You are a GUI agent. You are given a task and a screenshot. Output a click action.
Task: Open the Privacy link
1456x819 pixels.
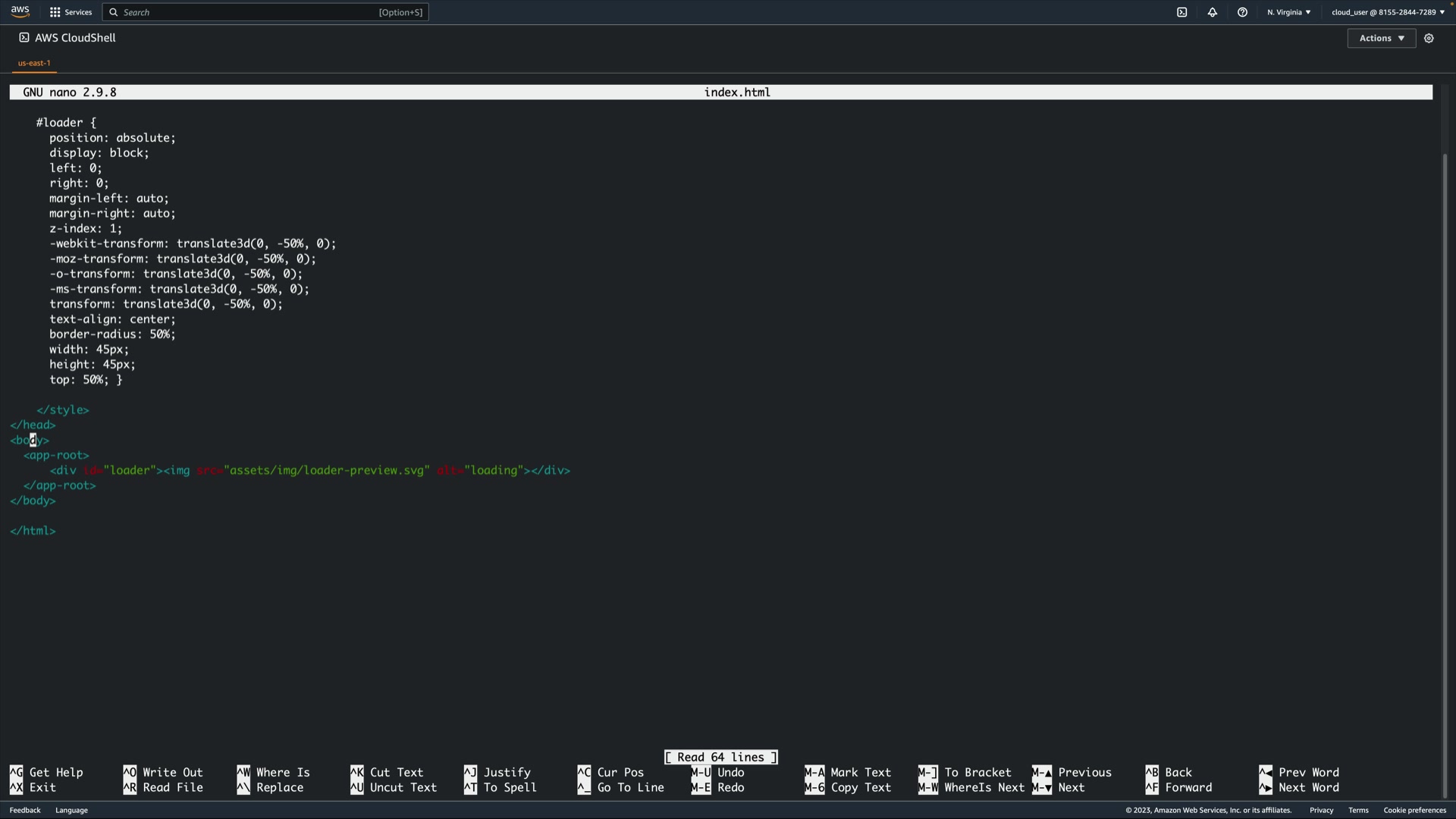click(x=1321, y=810)
